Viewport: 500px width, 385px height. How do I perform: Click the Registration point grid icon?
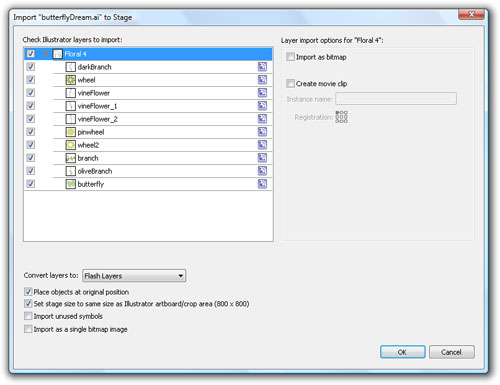(x=341, y=117)
